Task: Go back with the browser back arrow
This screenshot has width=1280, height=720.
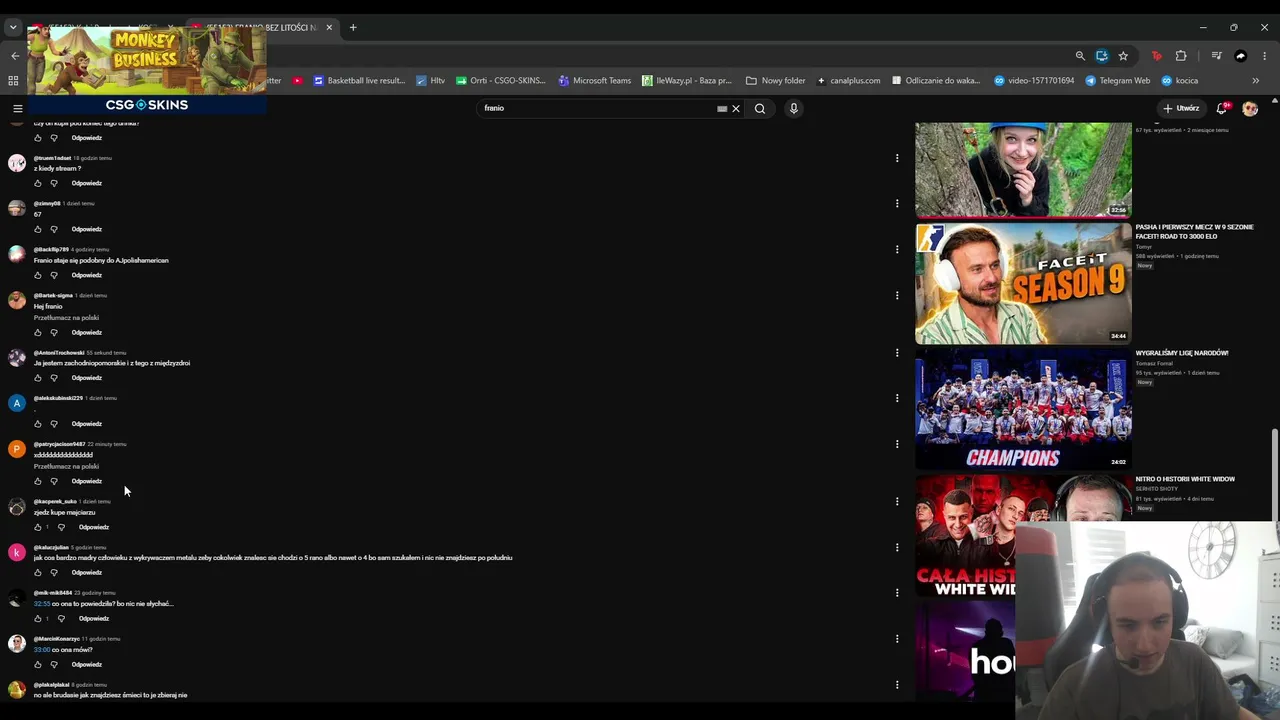Action: [x=15, y=56]
